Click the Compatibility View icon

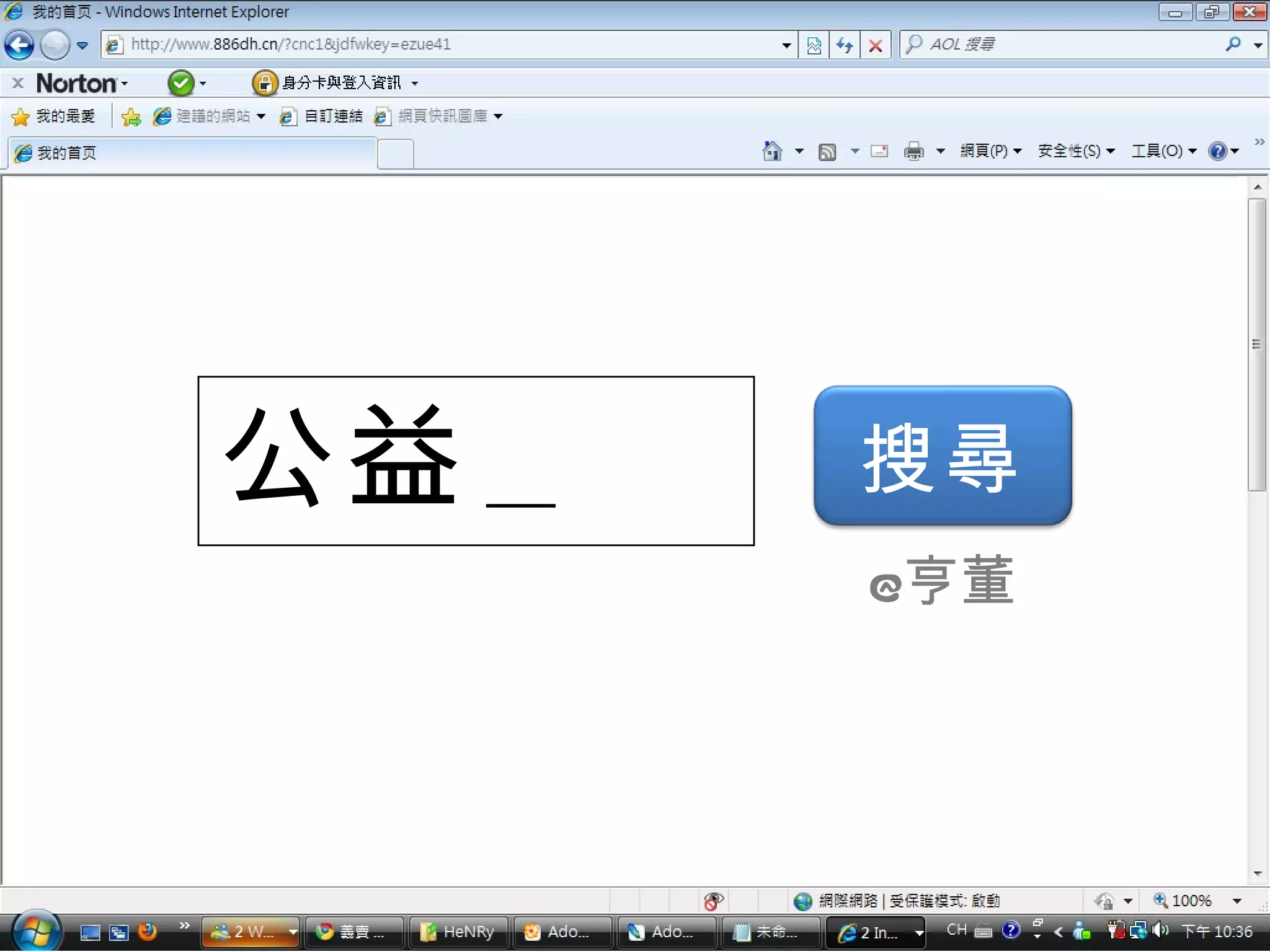point(814,45)
